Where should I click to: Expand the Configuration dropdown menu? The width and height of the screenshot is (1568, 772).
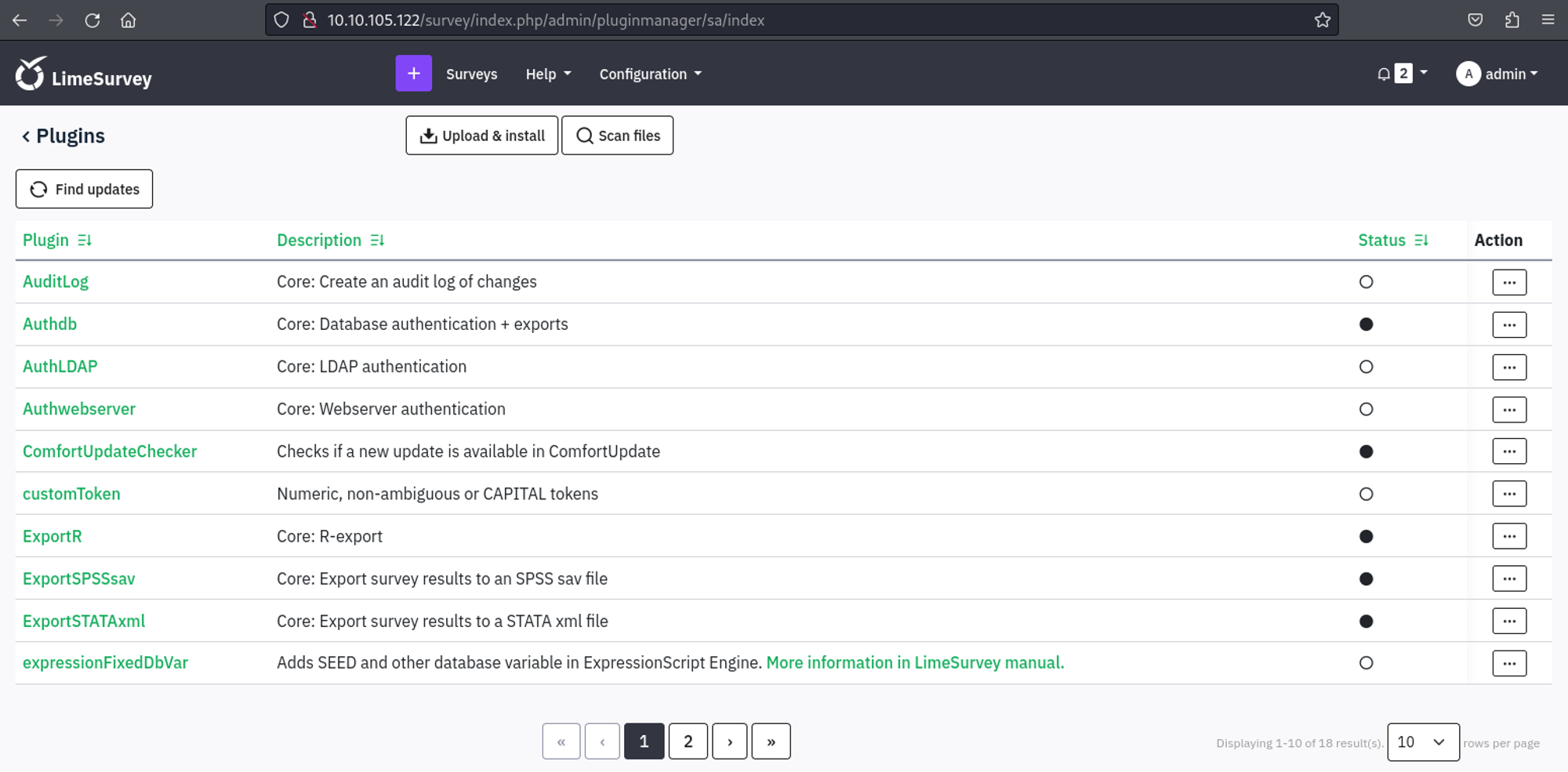click(x=650, y=74)
